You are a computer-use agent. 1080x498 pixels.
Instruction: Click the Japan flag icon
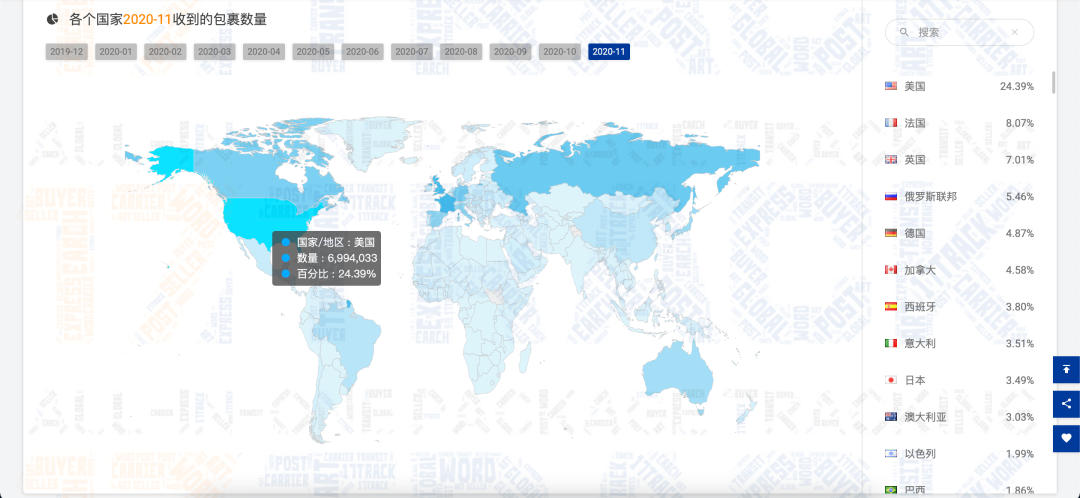(x=891, y=380)
